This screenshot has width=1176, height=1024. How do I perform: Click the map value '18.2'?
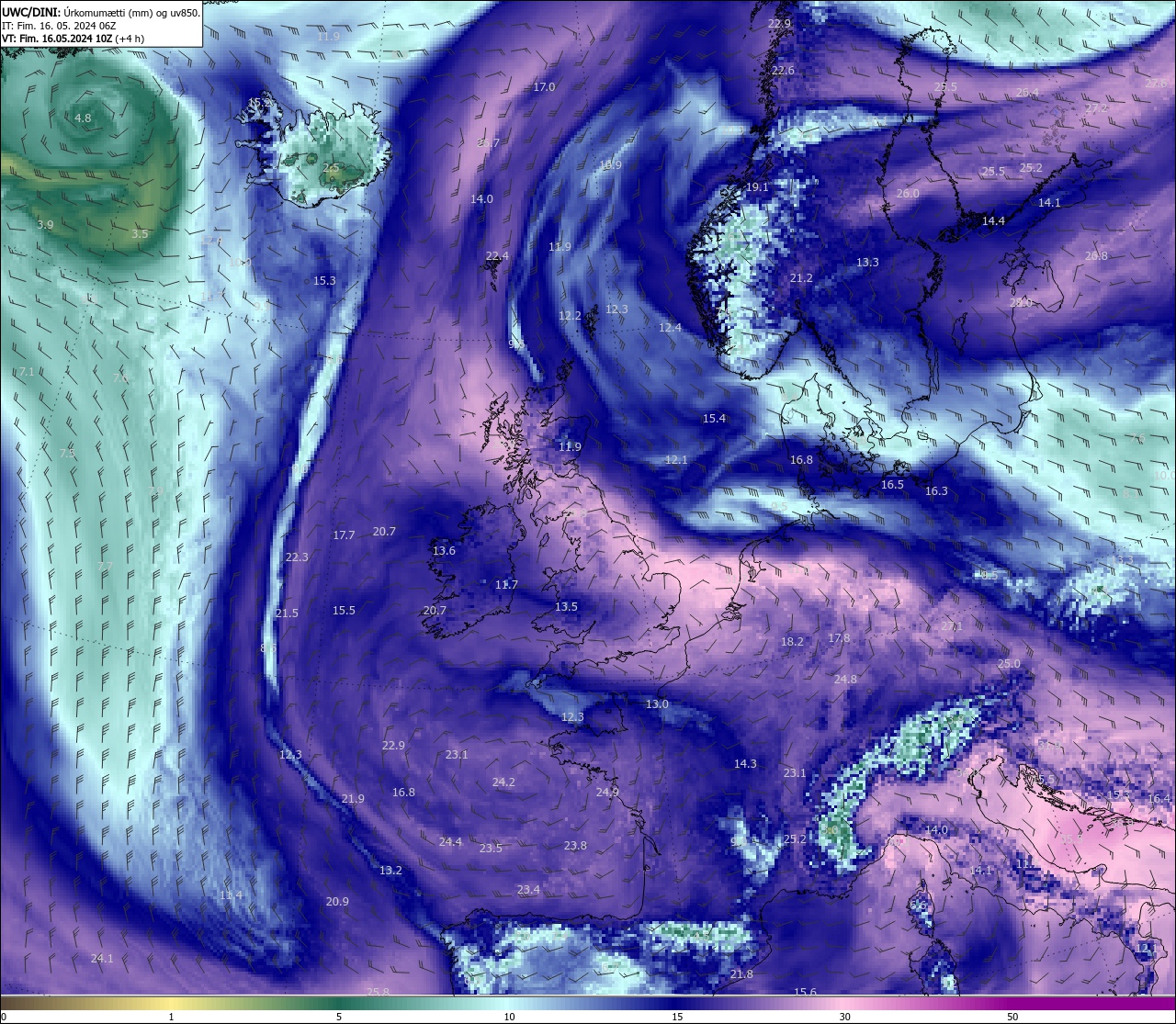click(792, 641)
